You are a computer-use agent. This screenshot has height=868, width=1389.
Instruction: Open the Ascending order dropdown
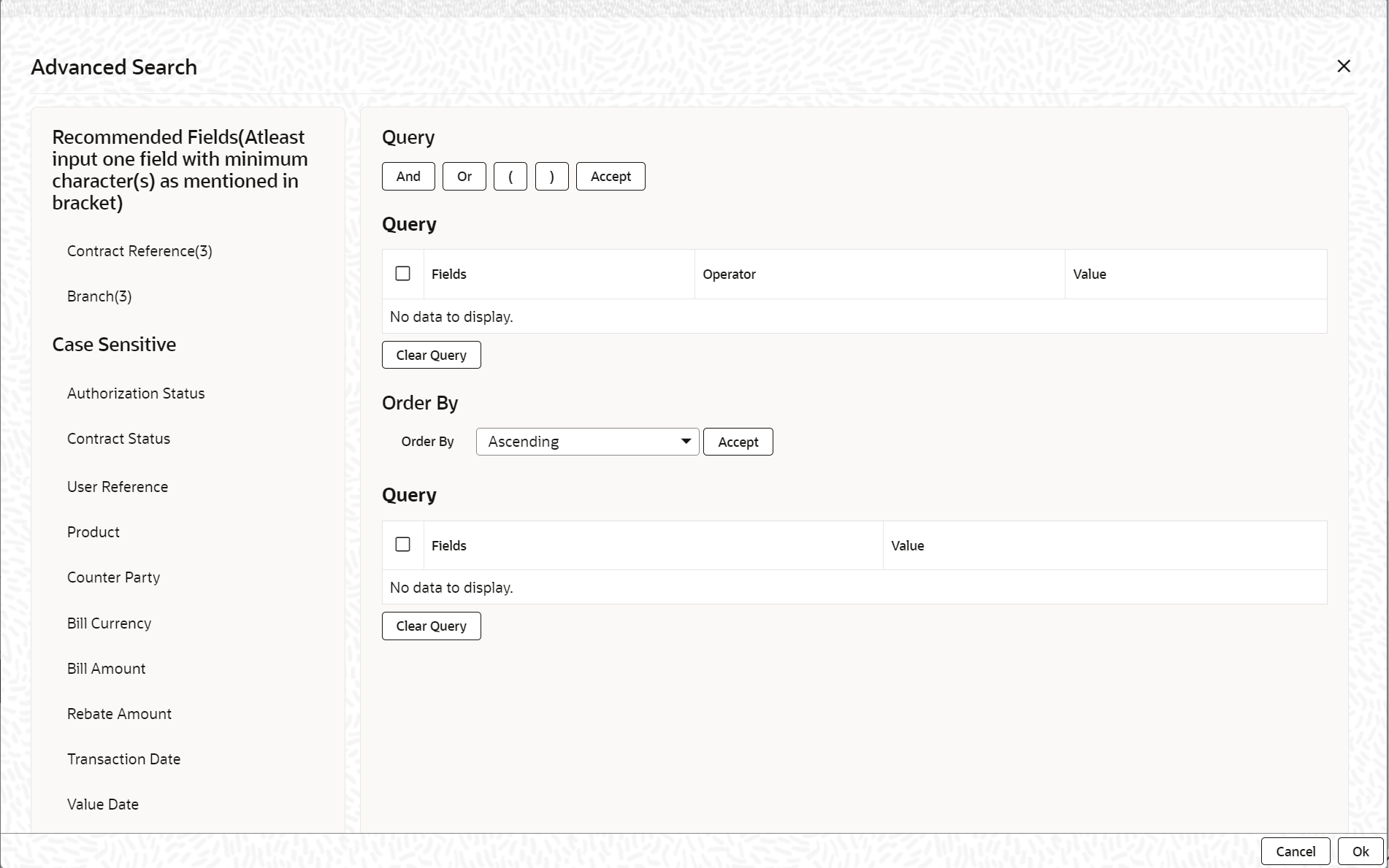587,442
